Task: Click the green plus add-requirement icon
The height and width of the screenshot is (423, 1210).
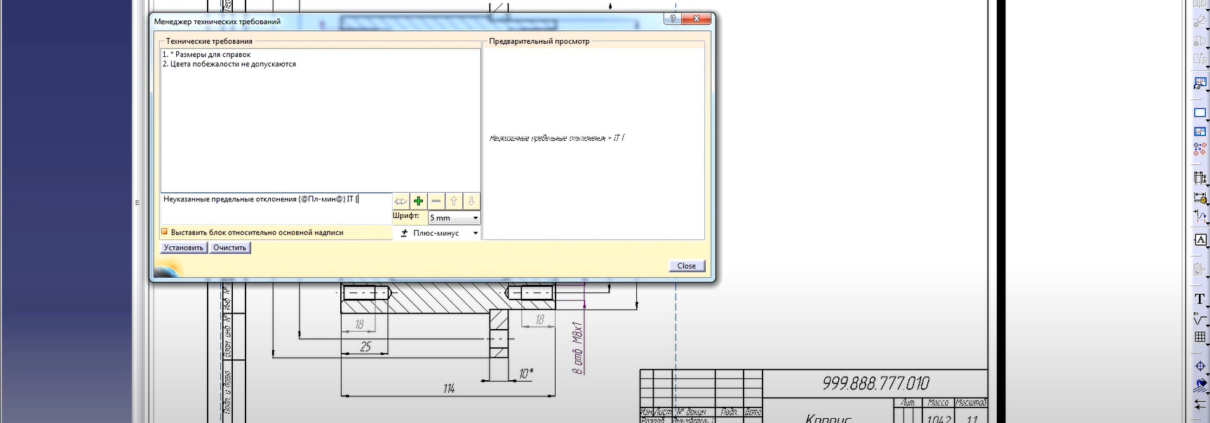Action: (x=419, y=200)
